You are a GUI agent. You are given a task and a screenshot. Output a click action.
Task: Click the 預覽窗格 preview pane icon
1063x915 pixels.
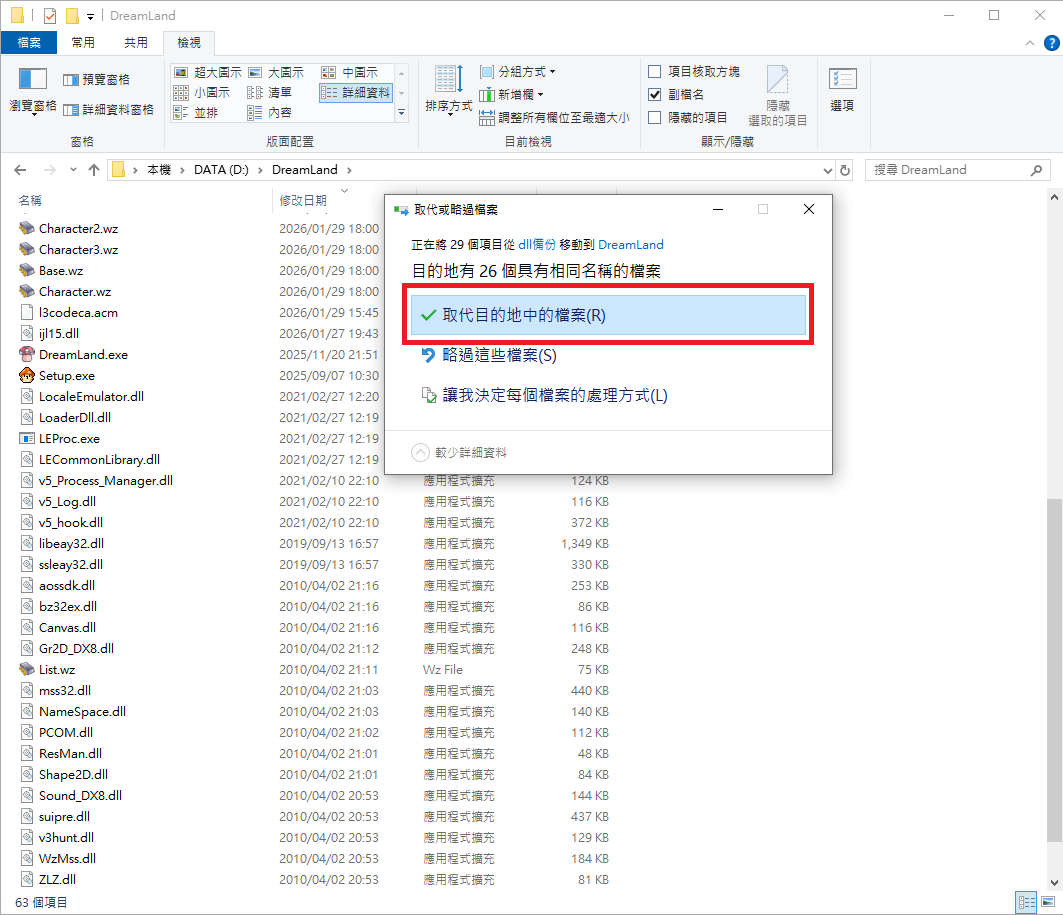click(71, 80)
